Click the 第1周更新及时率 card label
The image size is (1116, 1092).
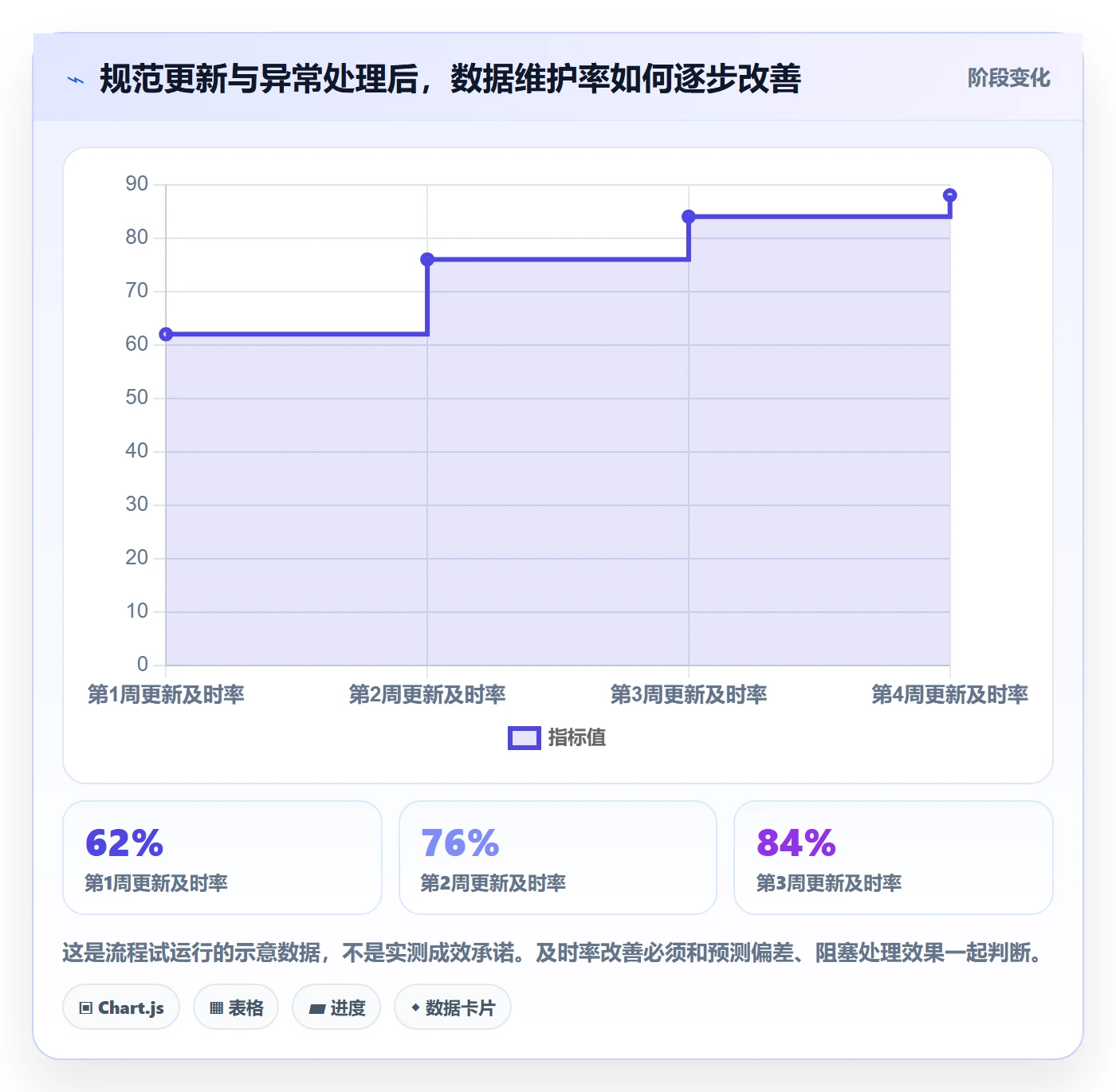click(156, 883)
